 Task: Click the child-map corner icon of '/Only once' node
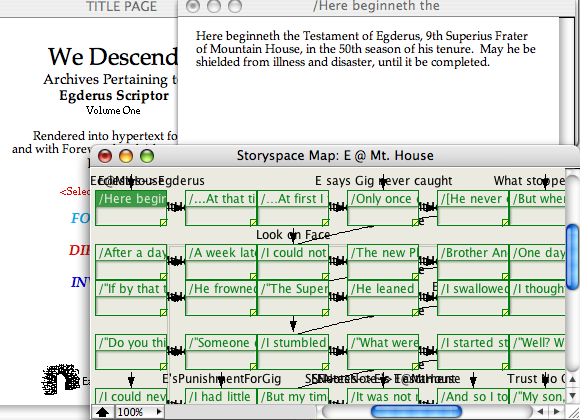[x=415, y=222]
